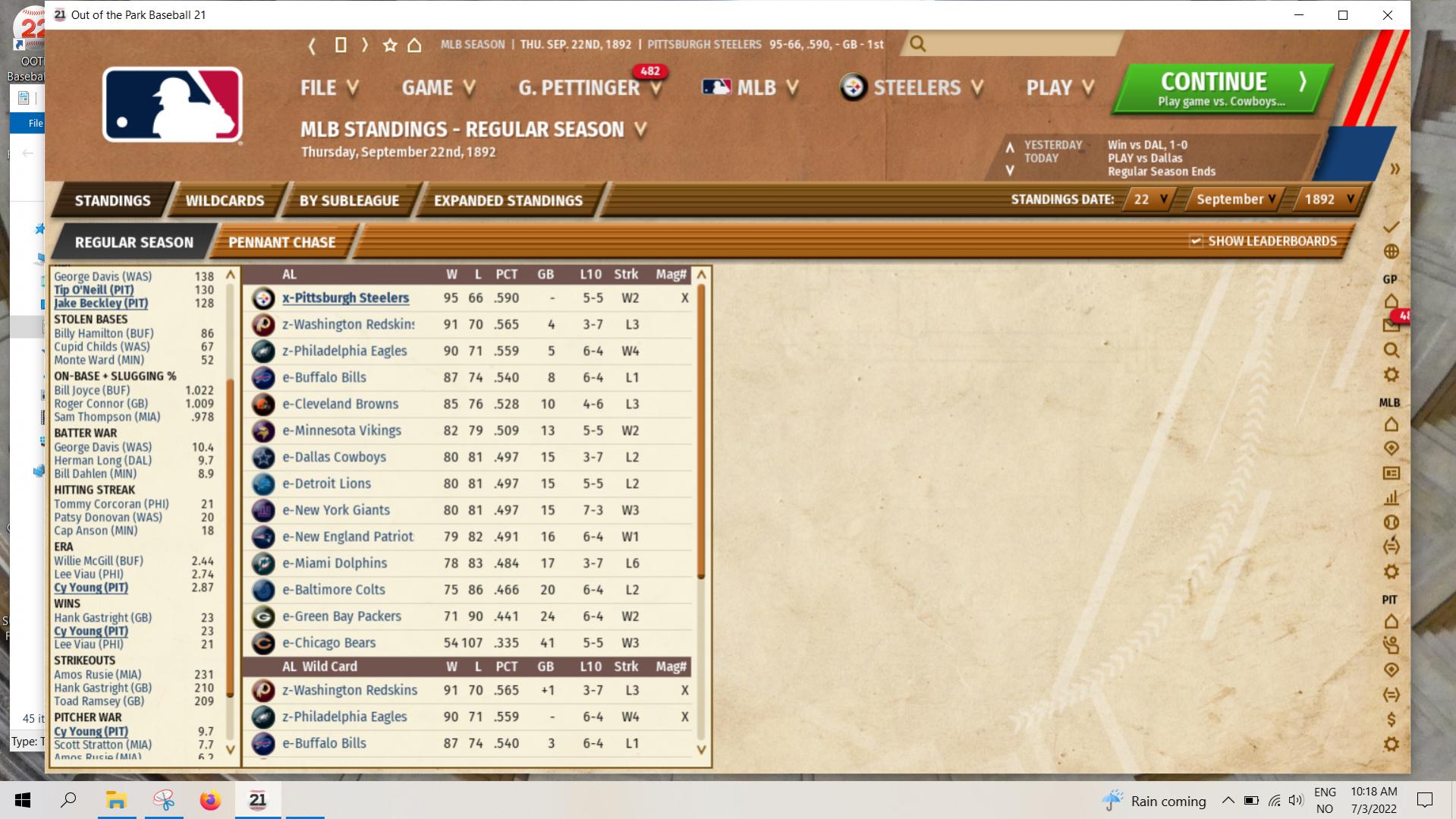Click the page icon between navigation arrows

tap(341, 45)
